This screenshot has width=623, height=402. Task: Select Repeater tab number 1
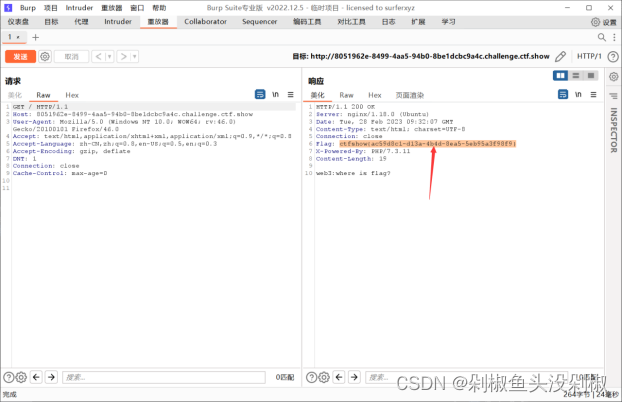[x=14, y=37]
